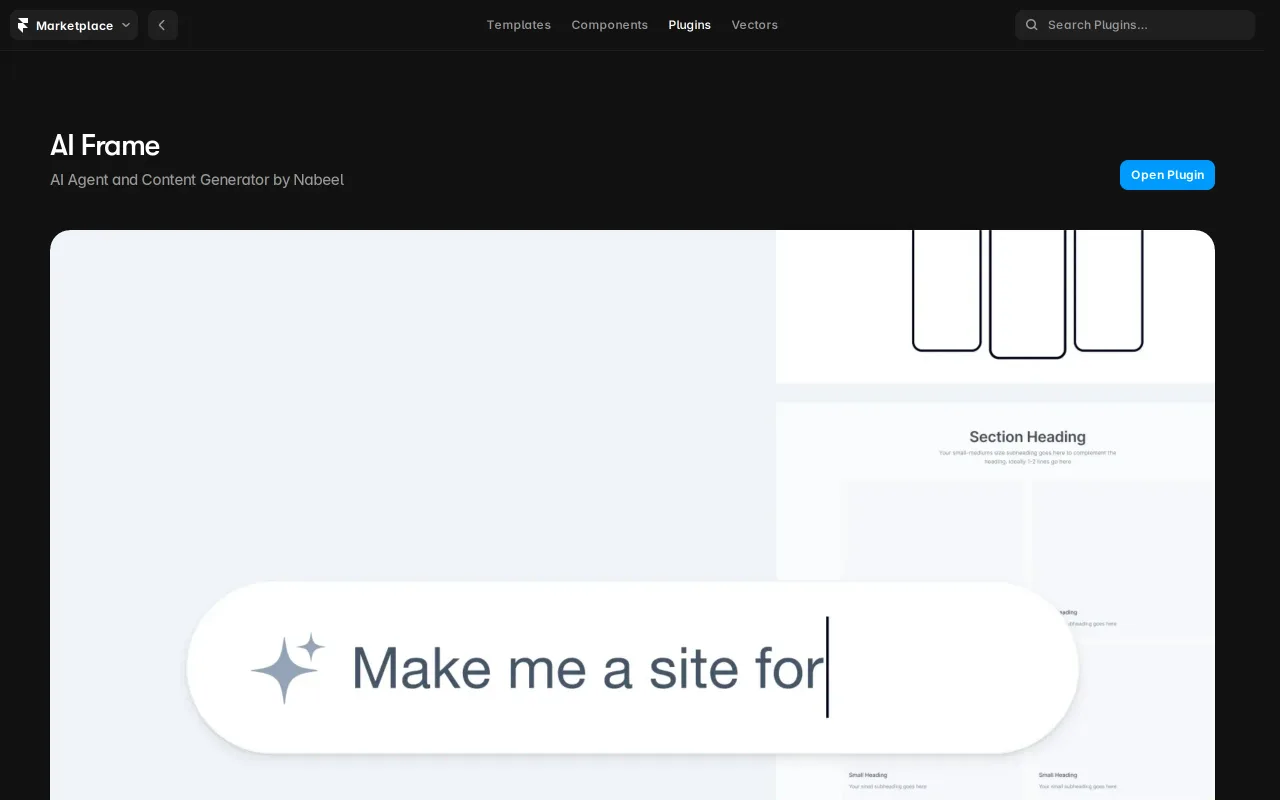Click the search magnifier icon
The image size is (1280, 800).
(1032, 25)
